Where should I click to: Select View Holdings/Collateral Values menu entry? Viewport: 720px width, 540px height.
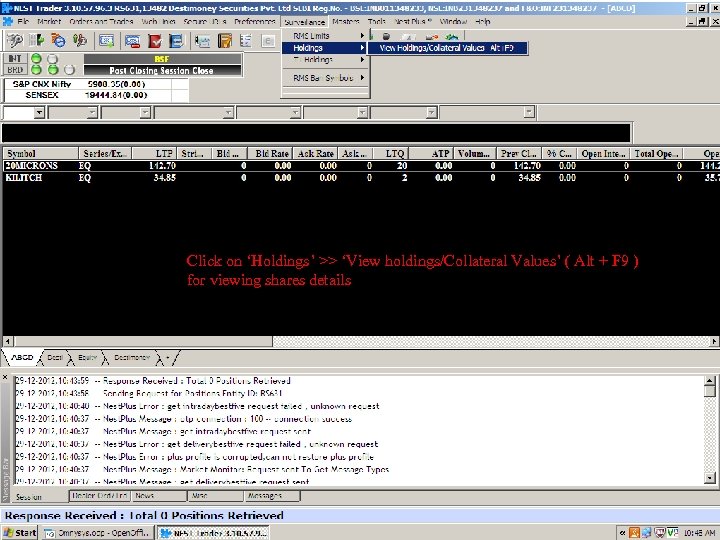click(447, 48)
